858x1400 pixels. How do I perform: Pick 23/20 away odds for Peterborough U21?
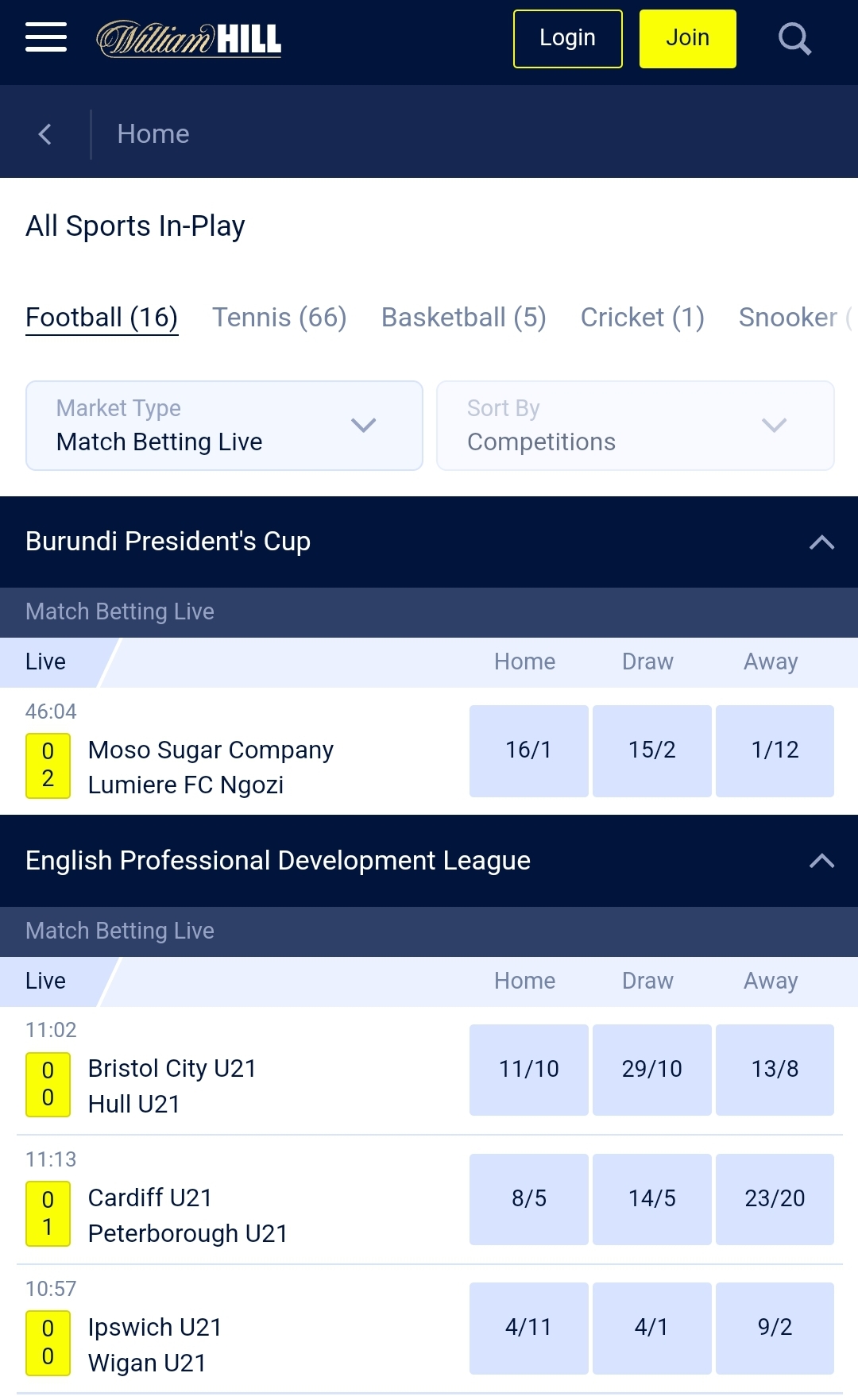[x=775, y=1199]
